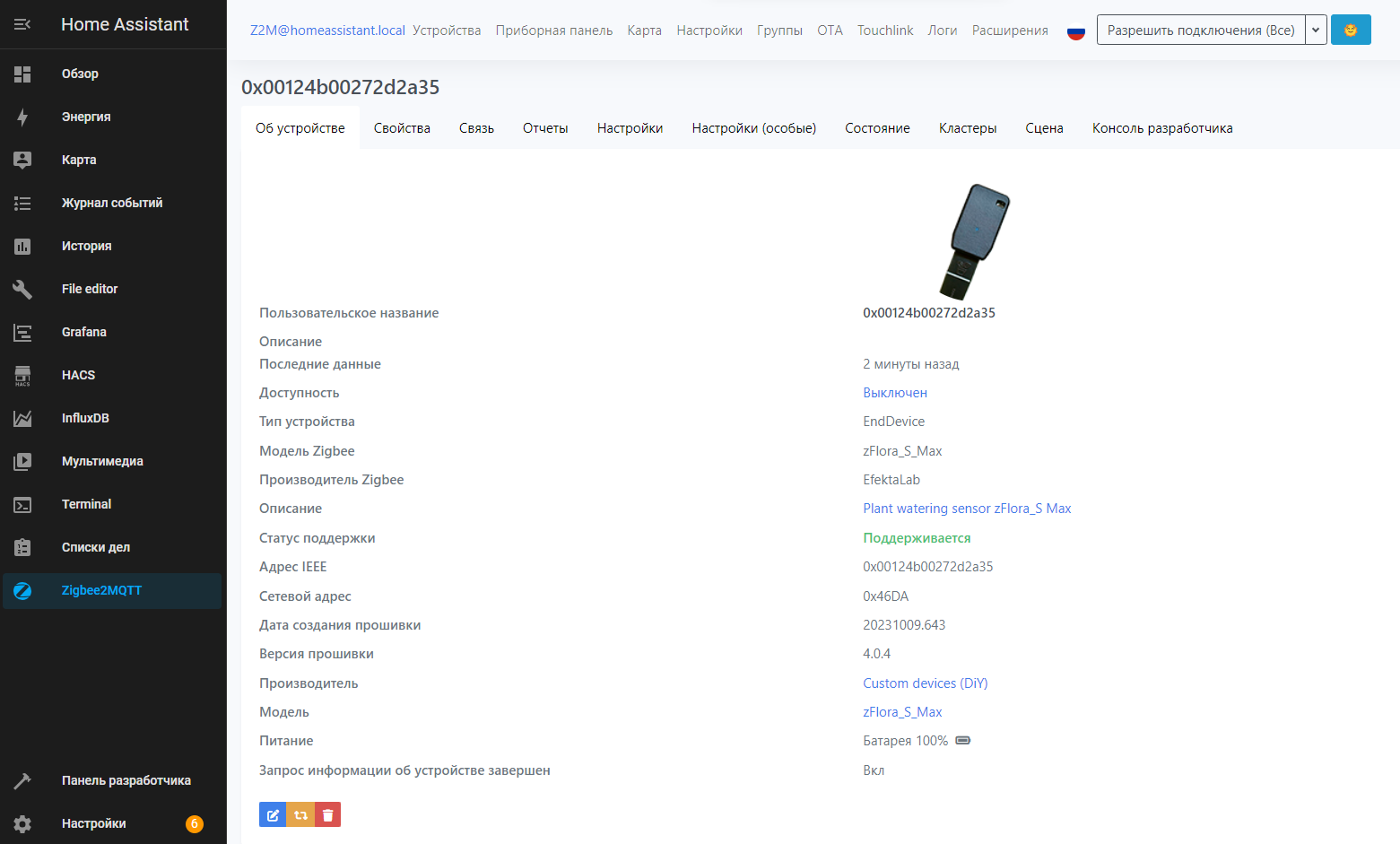Screen dimensions: 1400x844
Task: Click the orange reconfigure device button
Action: click(x=300, y=814)
